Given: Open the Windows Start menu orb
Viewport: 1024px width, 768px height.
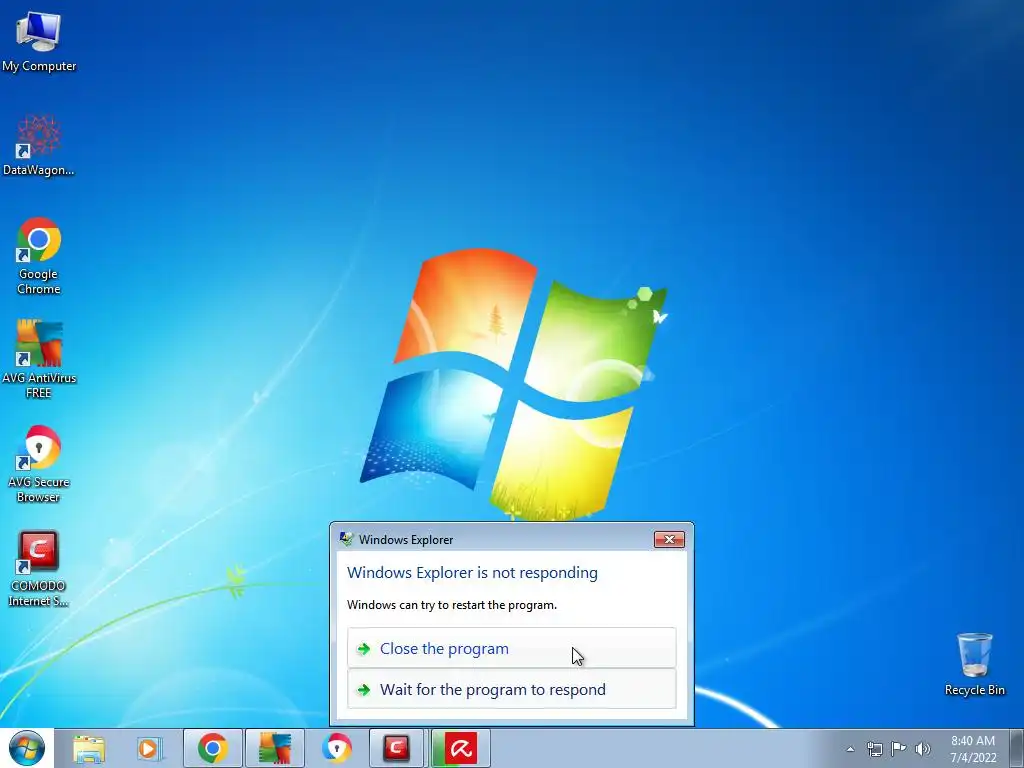Looking at the screenshot, I should coord(27,748).
